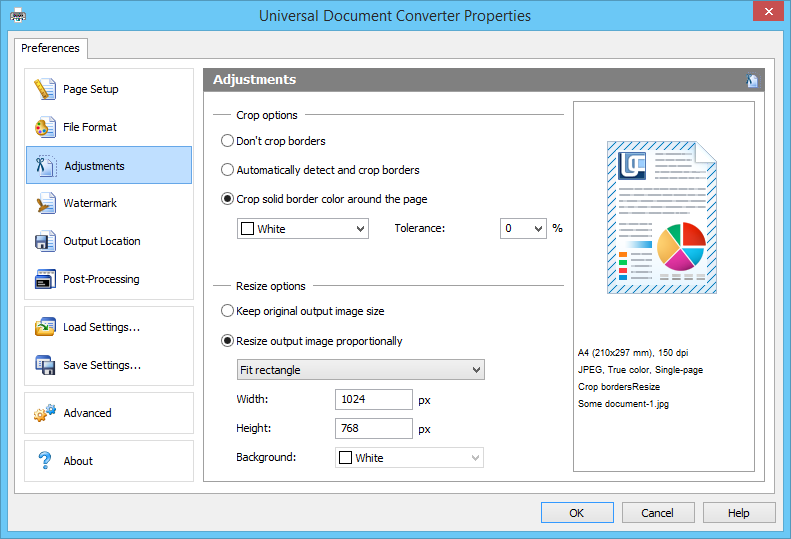This screenshot has width=791, height=539.
Task: Click the Load Settings folder icon
Action: [x=45, y=327]
